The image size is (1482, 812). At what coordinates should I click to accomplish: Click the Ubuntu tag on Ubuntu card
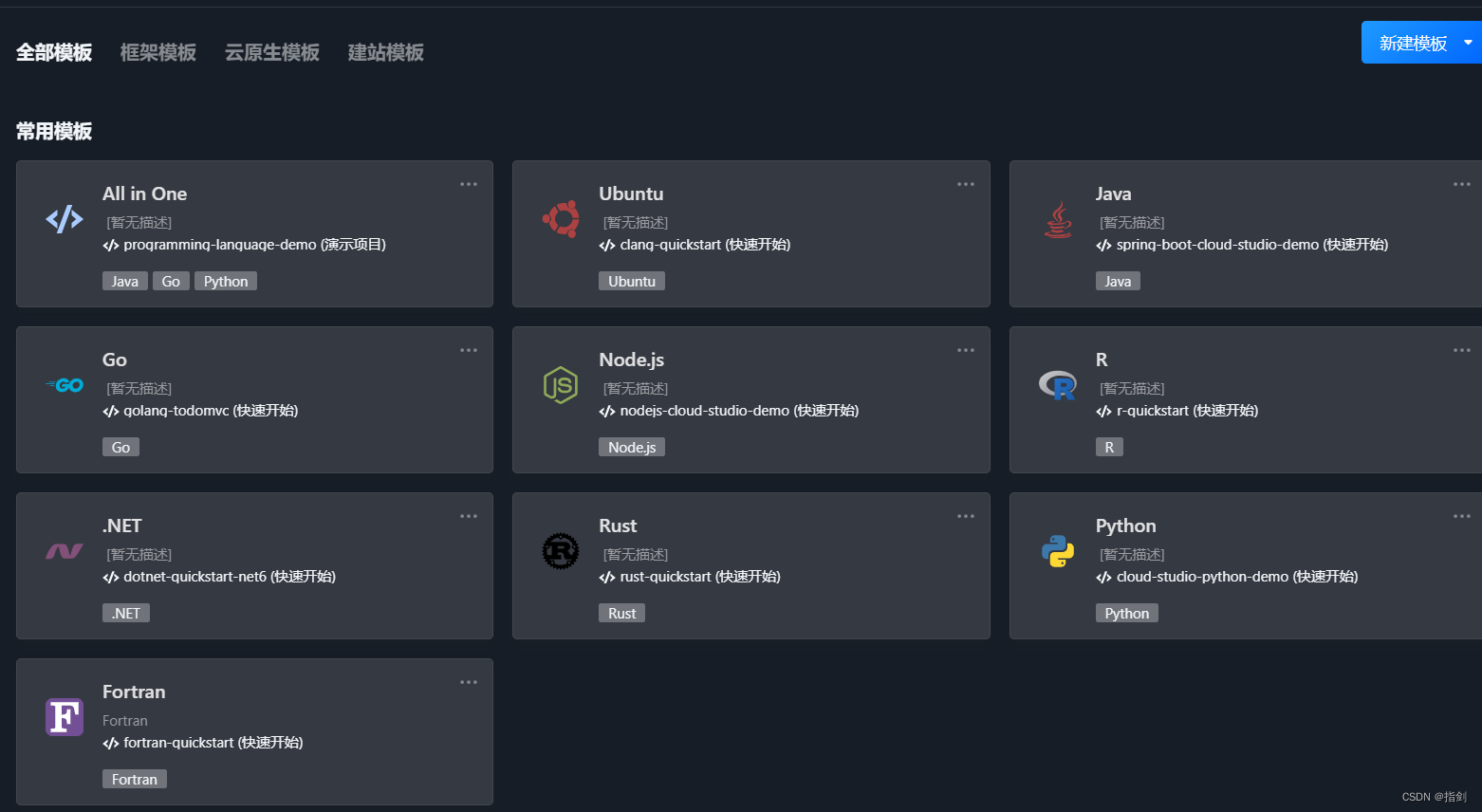(632, 281)
